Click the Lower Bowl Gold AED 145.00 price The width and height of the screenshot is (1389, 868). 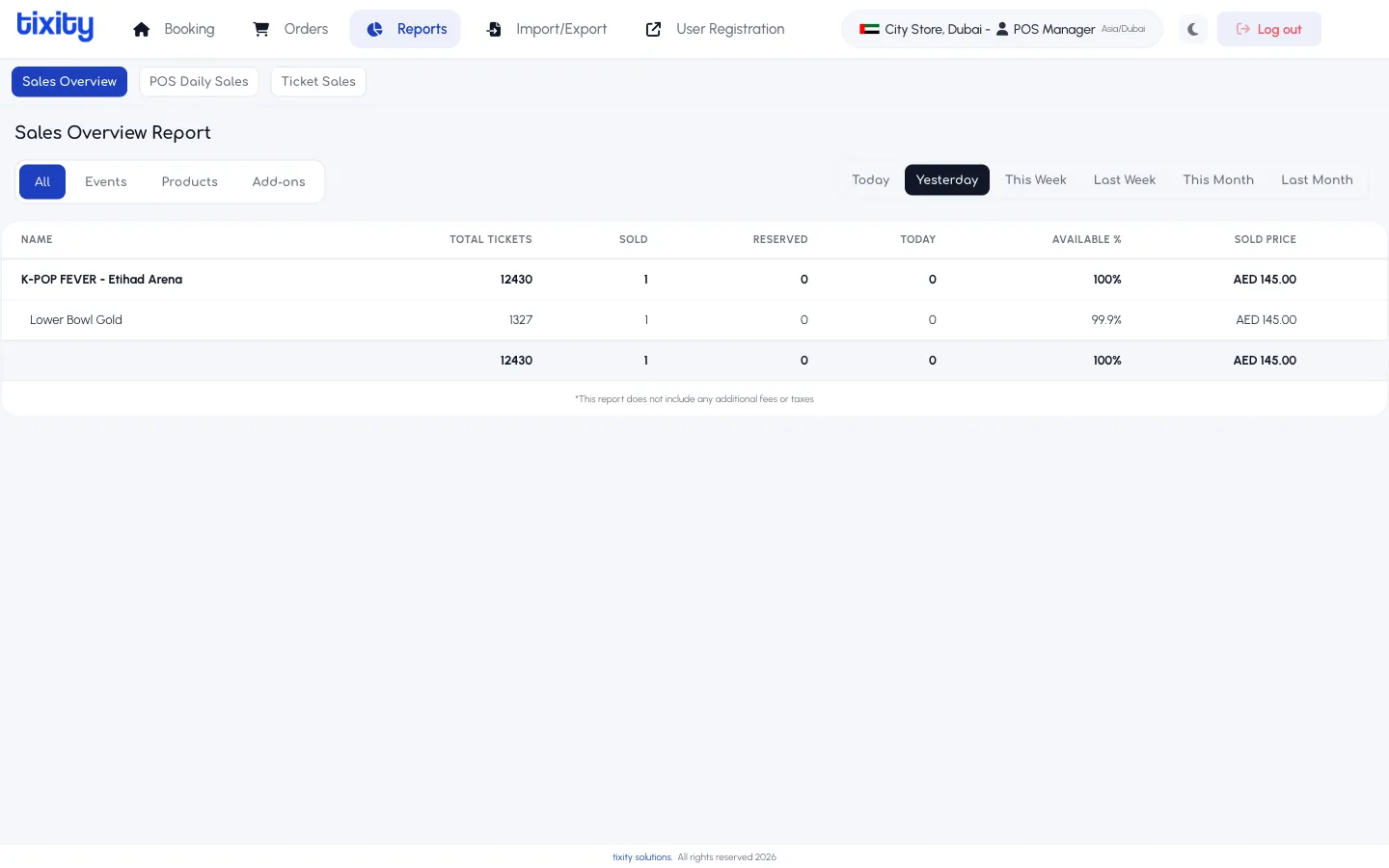tap(1266, 320)
